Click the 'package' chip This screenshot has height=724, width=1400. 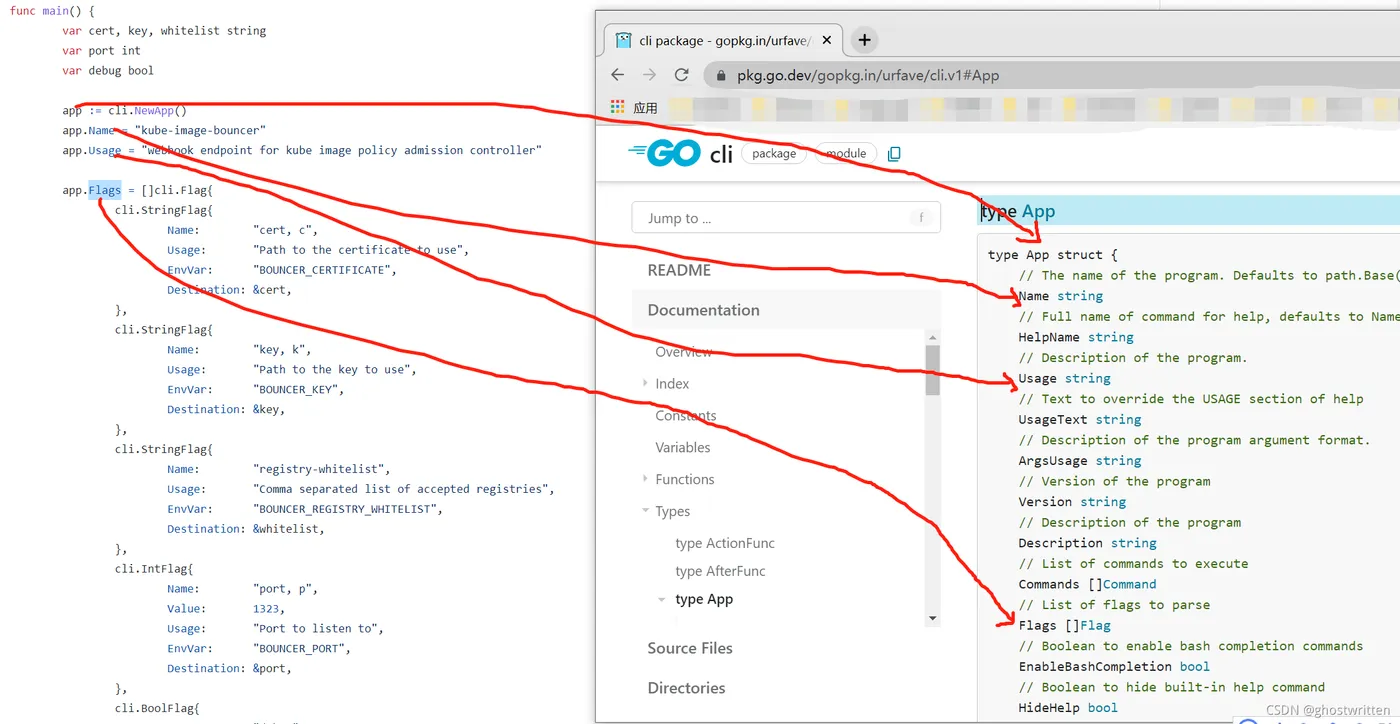[x=774, y=154]
